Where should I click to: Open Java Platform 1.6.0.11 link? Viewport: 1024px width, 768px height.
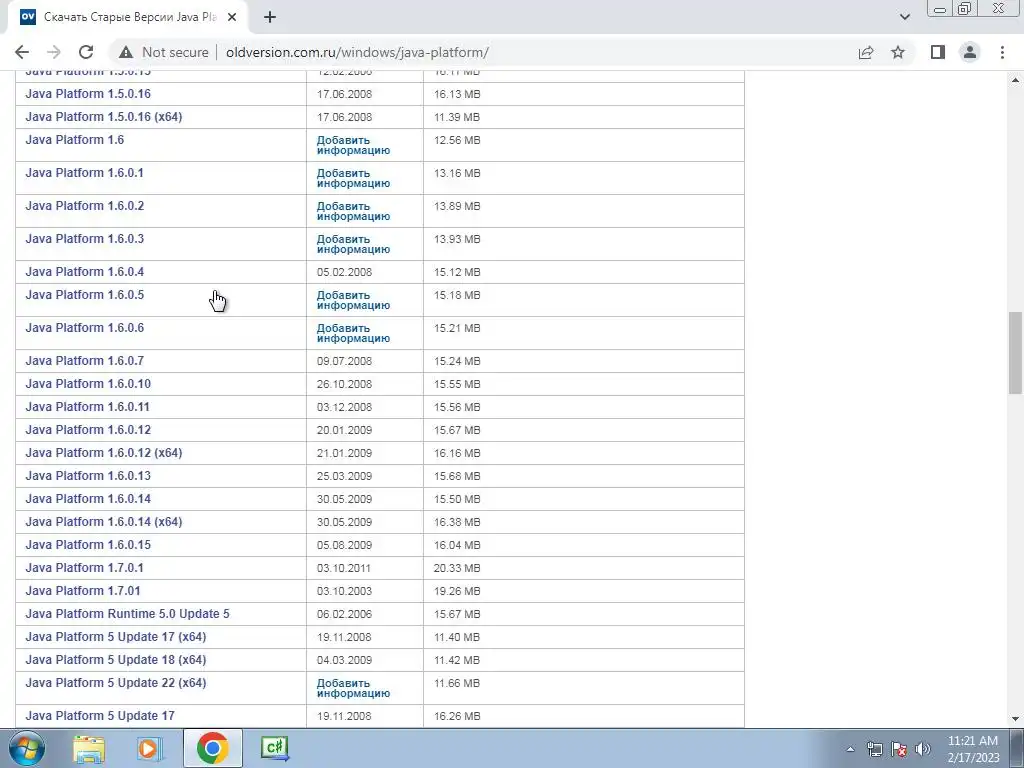tap(88, 407)
